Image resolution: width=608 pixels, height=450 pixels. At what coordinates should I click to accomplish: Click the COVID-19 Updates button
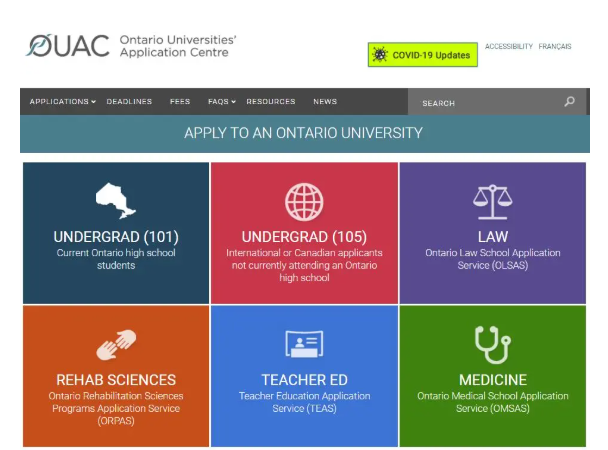[423, 55]
